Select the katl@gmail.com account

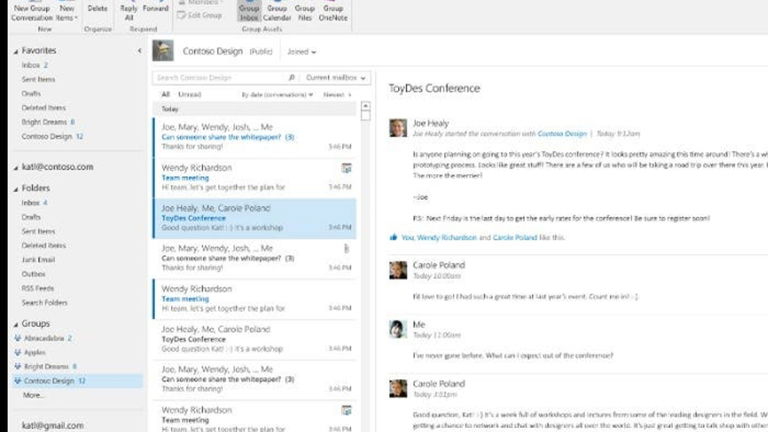point(52,426)
